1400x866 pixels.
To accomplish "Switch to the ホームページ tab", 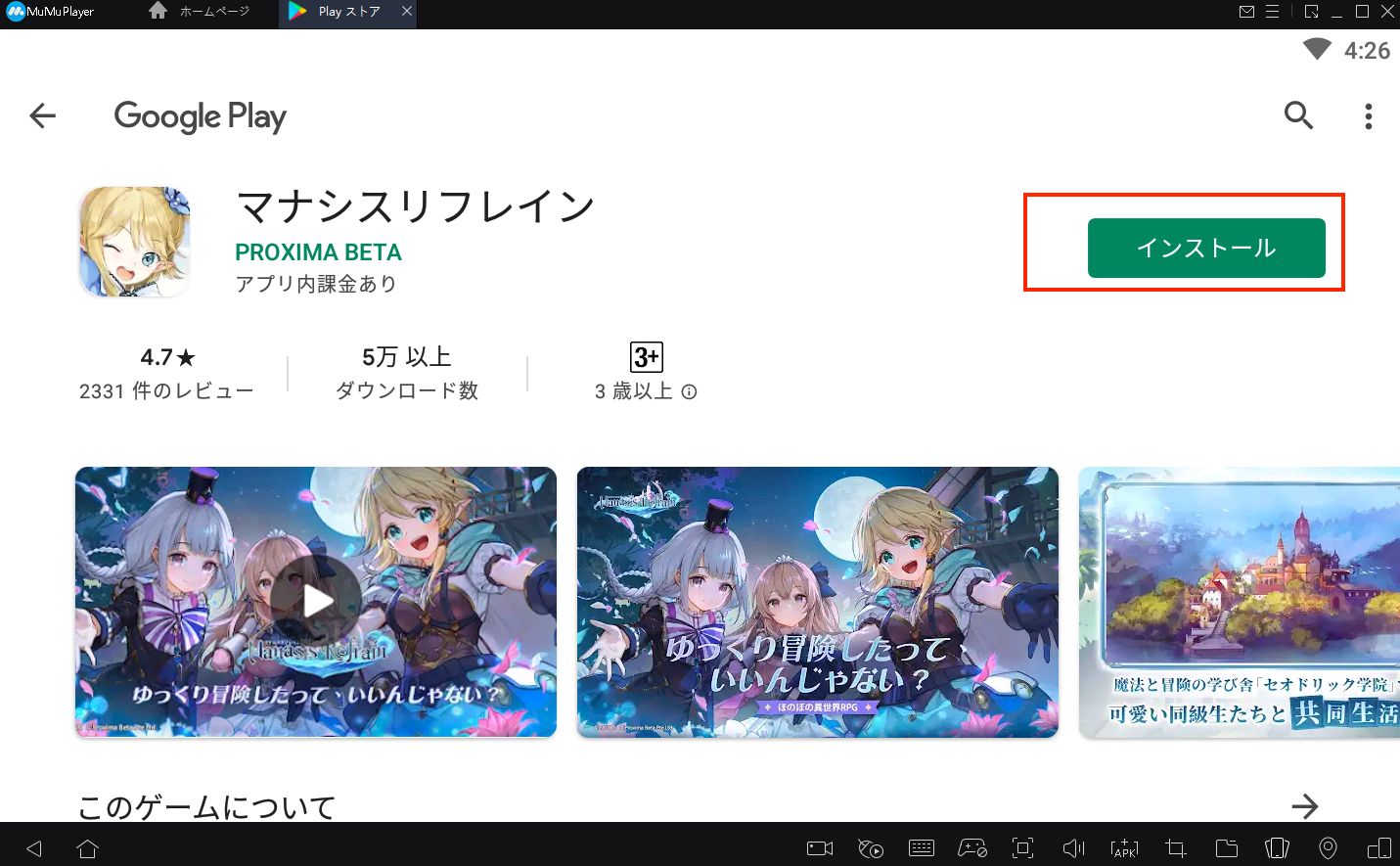I will 201,12.
